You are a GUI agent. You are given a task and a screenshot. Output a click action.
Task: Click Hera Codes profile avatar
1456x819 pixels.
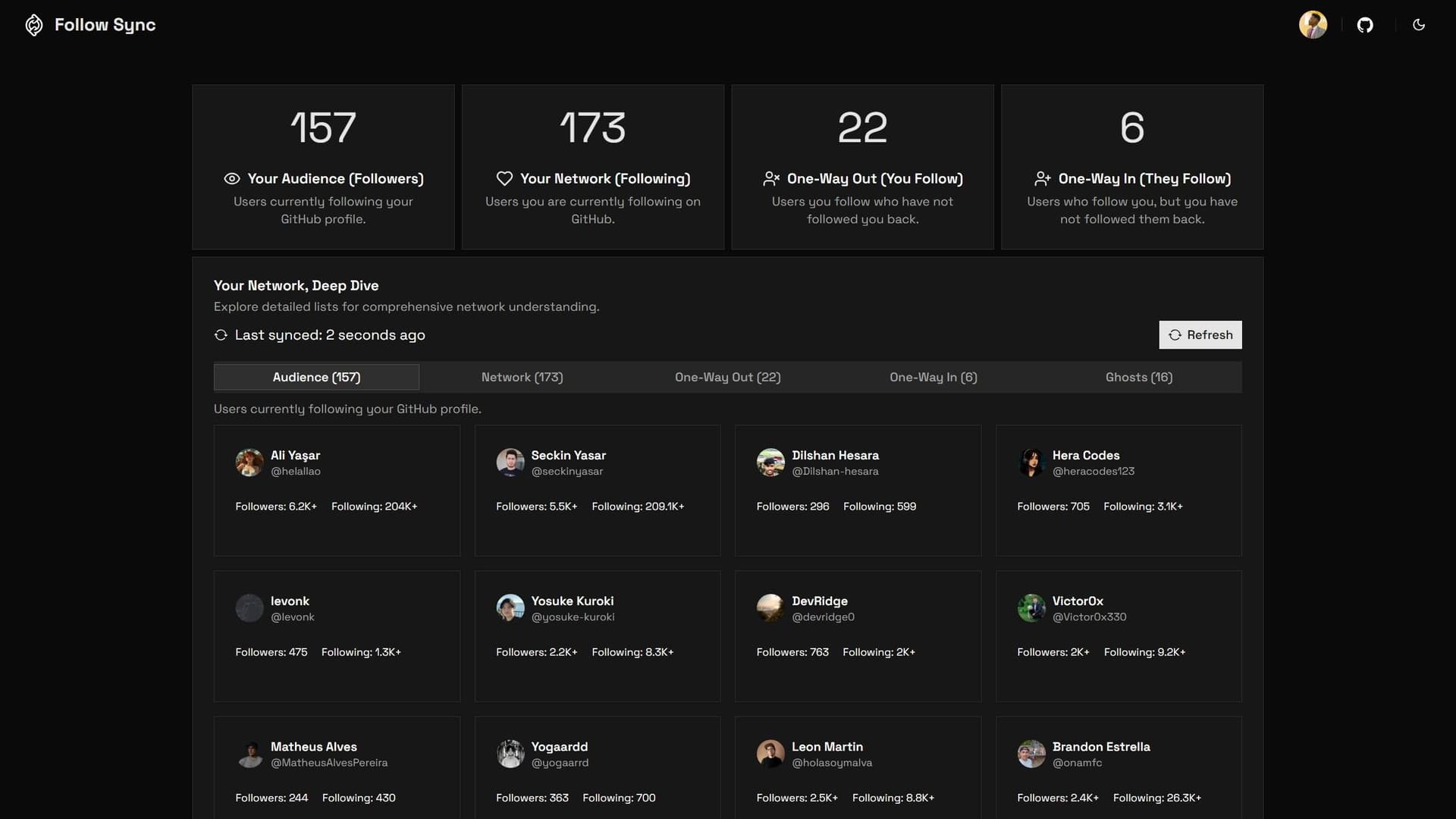tap(1031, 463)
